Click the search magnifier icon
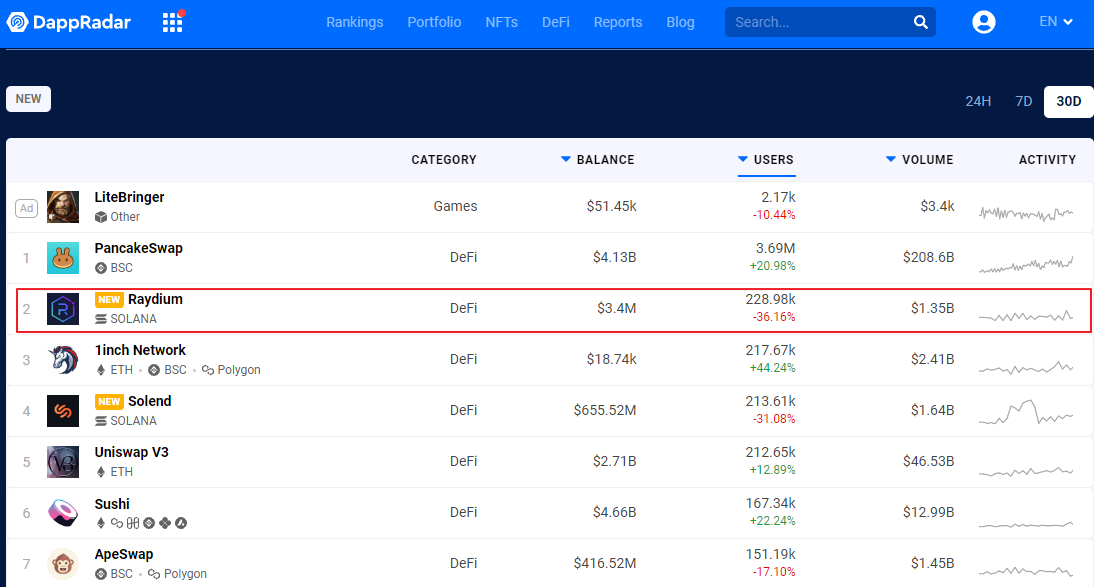Image resolution: width=1094 pixels, height=587 pixels. [921, 22]
